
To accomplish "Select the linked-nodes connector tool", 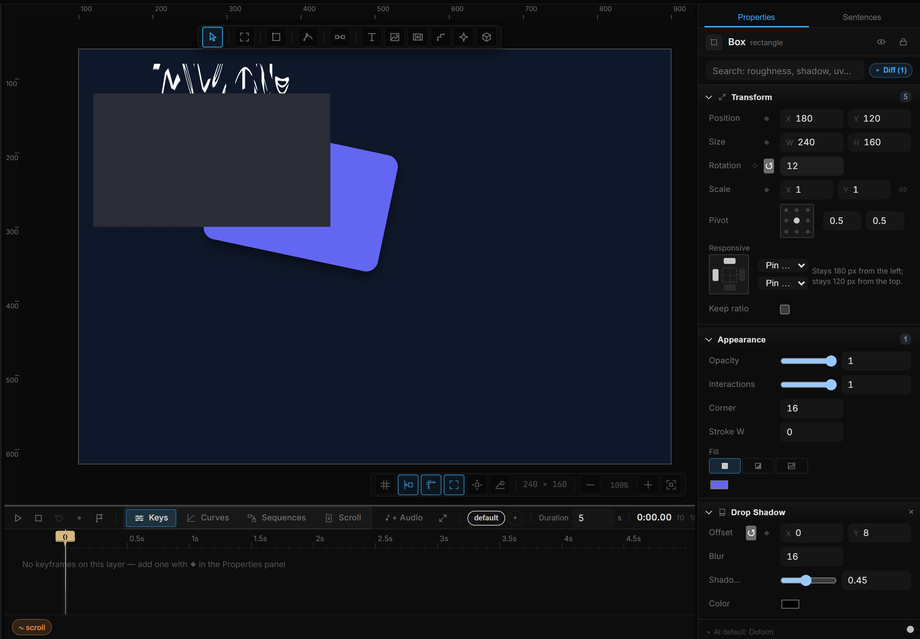I will point(340,37).
